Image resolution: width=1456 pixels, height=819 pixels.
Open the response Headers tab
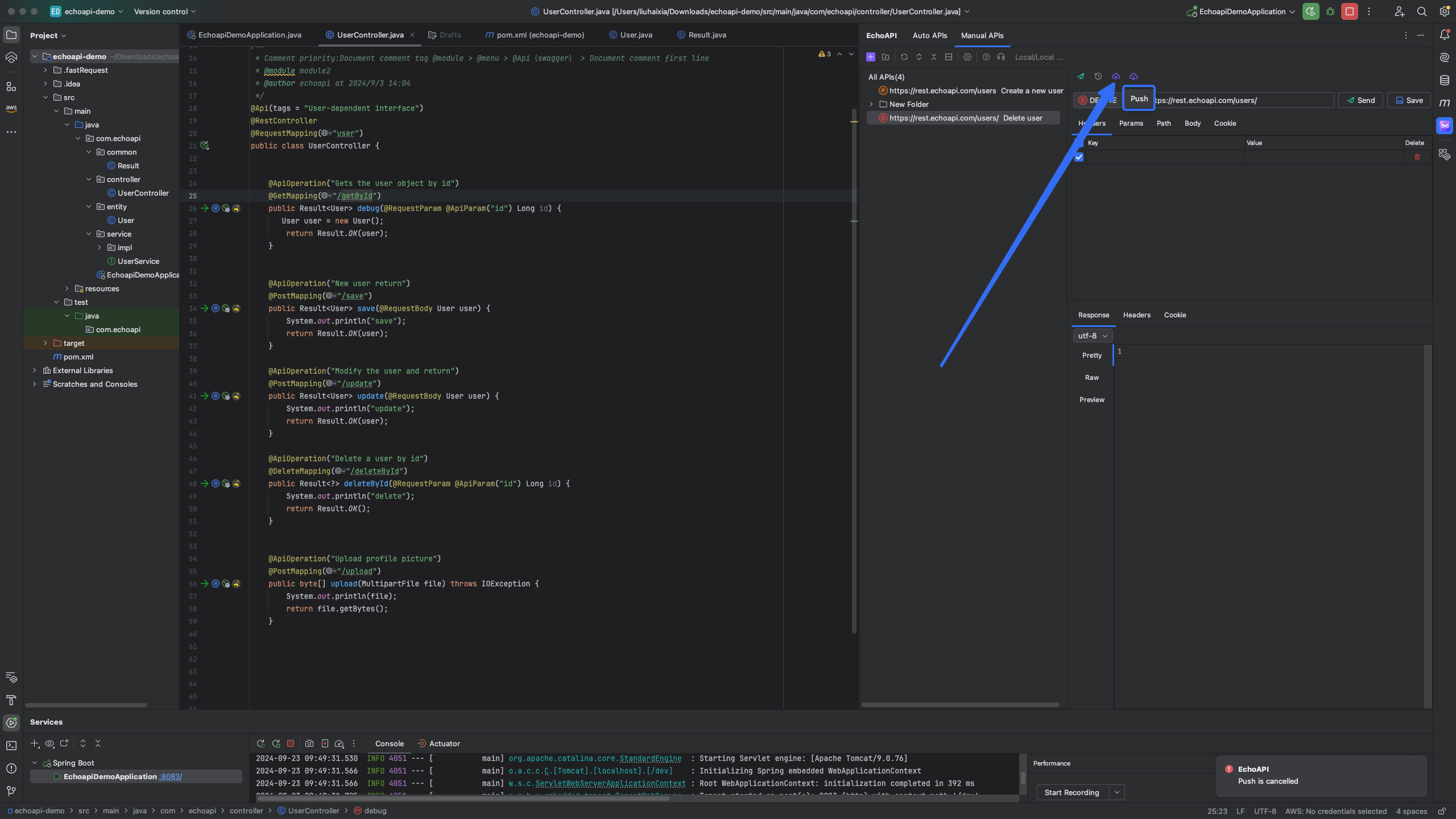pos(1136,315)
